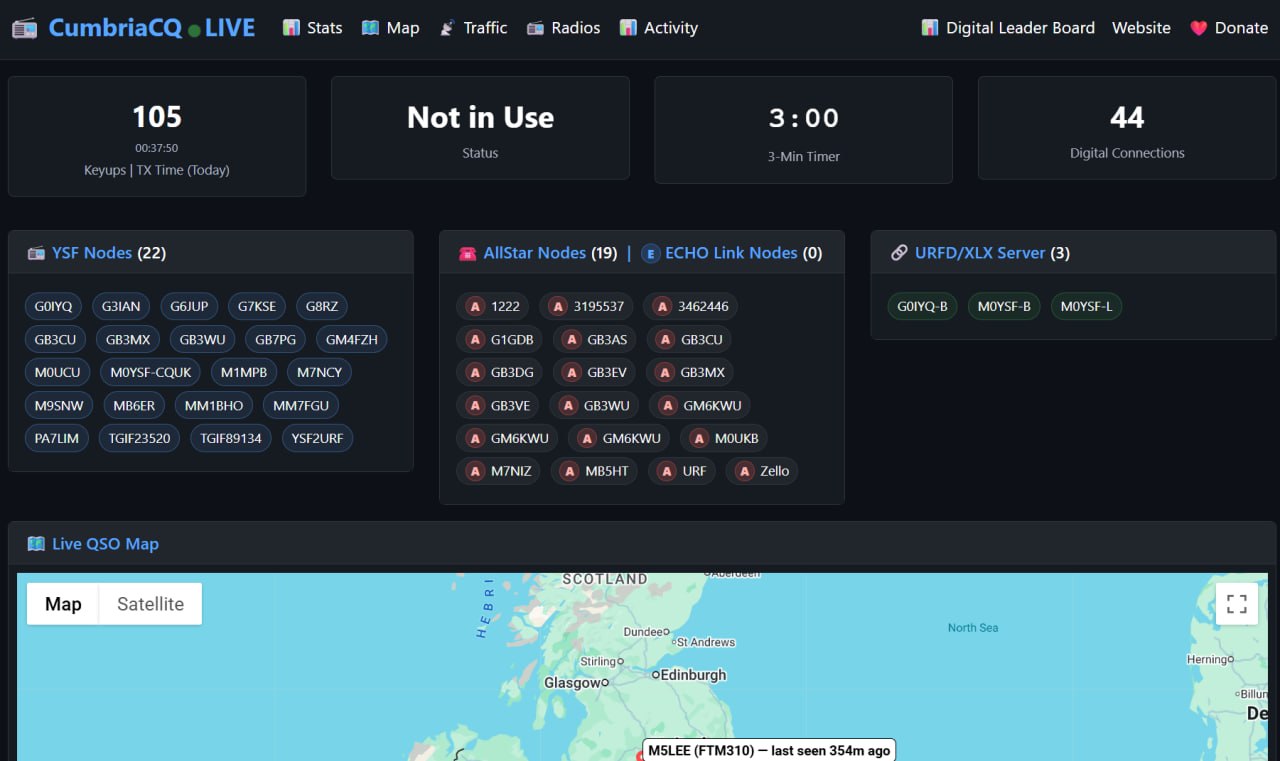Click the Not in Use status card
The image size is (1280, 761).
click(x=480, y=128)
